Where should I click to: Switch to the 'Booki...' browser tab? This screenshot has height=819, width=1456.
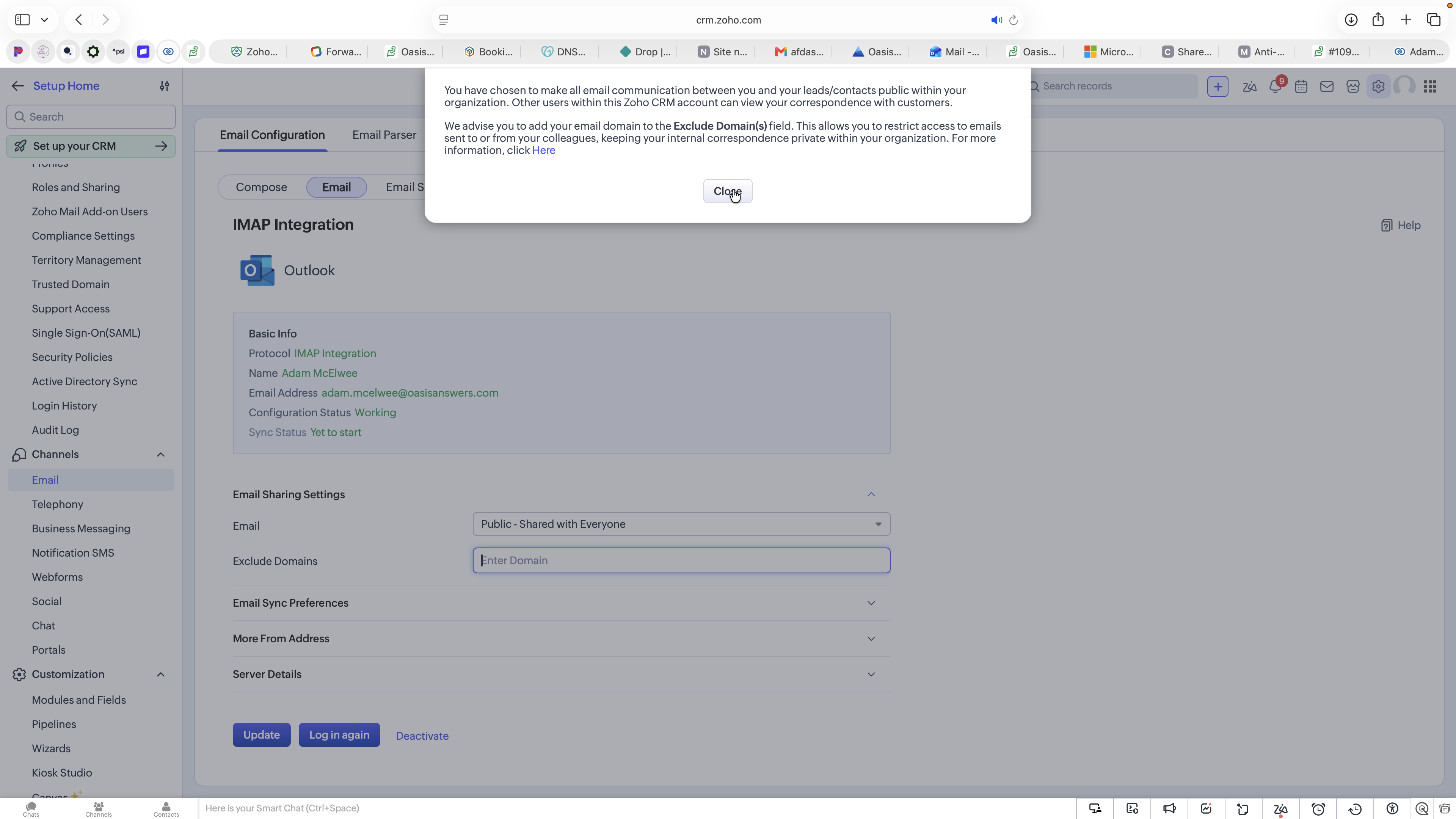click(488, 52)
